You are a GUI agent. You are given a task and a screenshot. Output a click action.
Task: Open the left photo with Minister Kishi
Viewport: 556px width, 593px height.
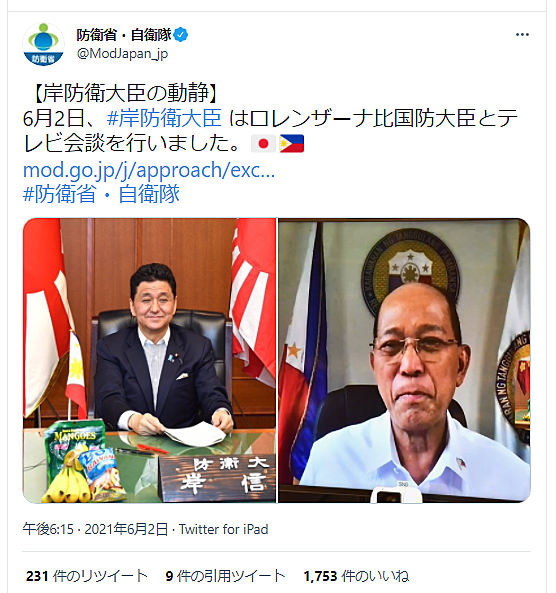[x=150, y=360]
